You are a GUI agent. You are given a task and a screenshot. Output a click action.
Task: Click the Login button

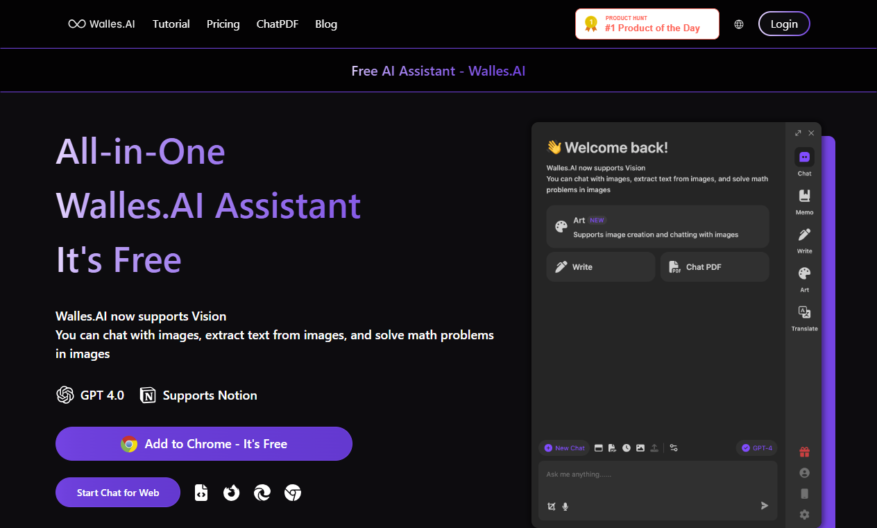tap(784, 24)
